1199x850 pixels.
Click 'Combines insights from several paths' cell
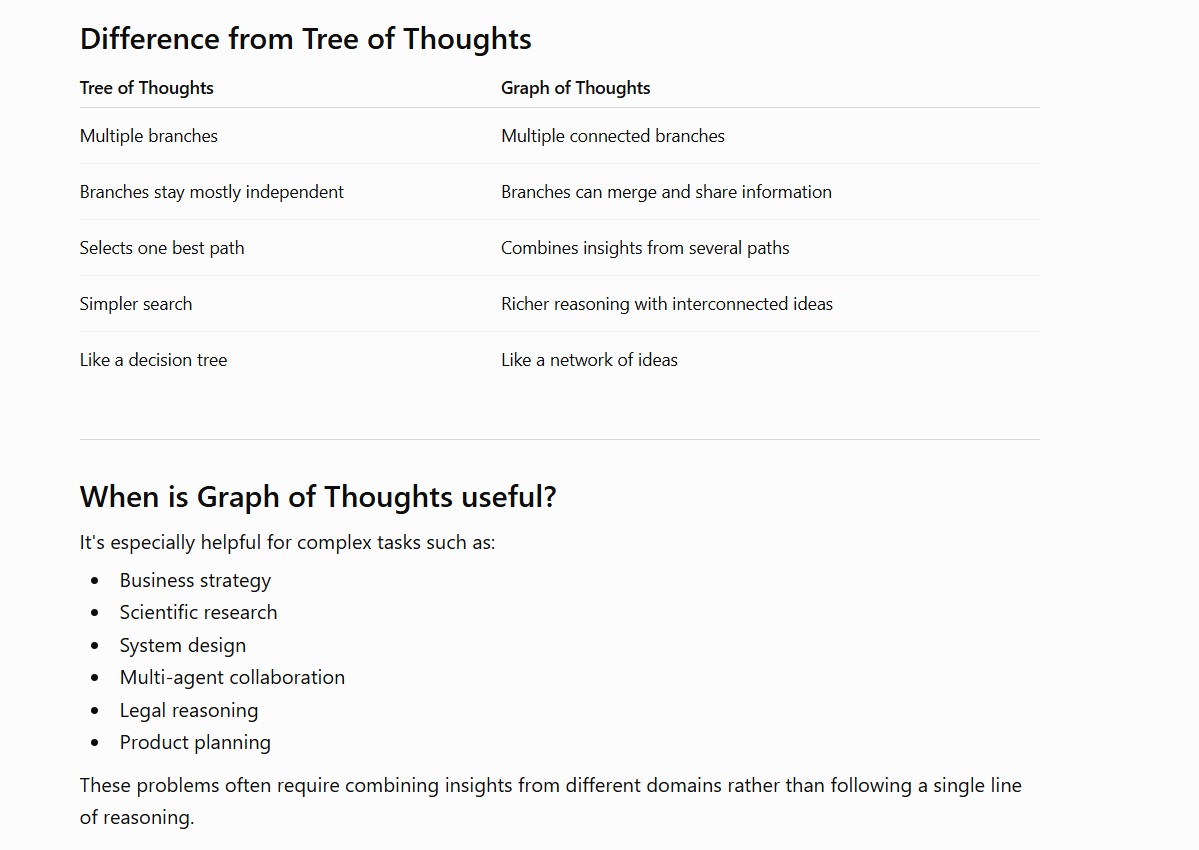pos(645,248)
